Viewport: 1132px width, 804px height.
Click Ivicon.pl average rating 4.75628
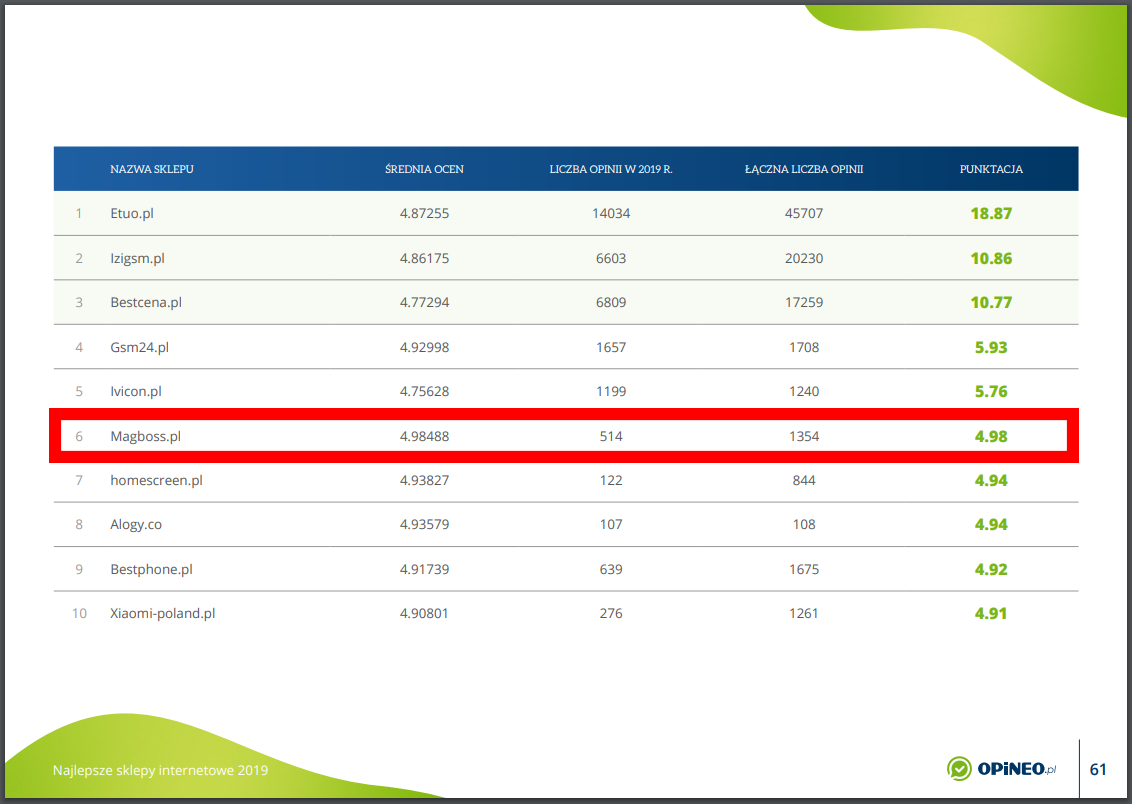(424, 391)
